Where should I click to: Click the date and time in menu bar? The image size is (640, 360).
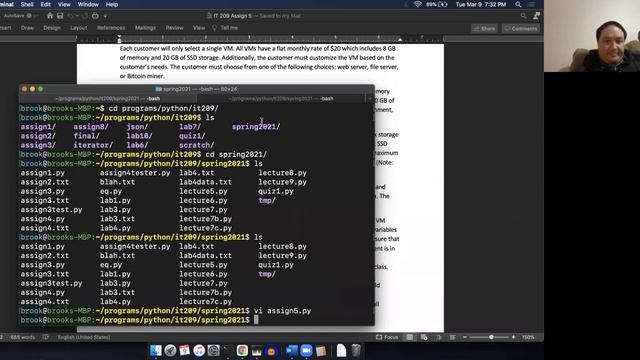click(481, 4)
